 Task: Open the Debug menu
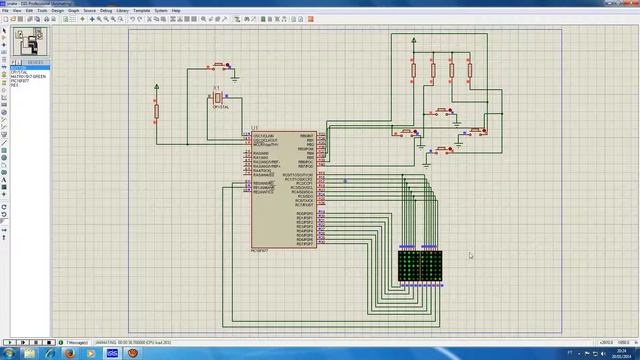coord(106,11)
